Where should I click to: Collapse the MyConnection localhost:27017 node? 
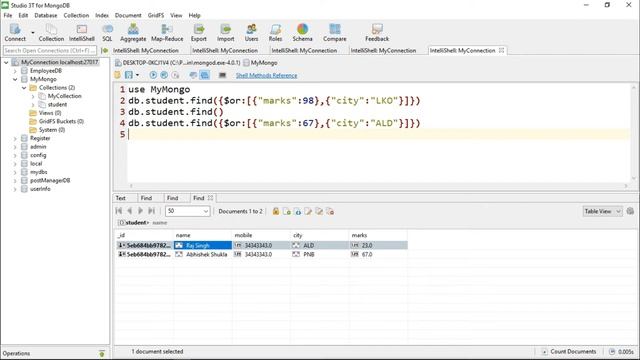pyautogui.click(x=6, y=62)
